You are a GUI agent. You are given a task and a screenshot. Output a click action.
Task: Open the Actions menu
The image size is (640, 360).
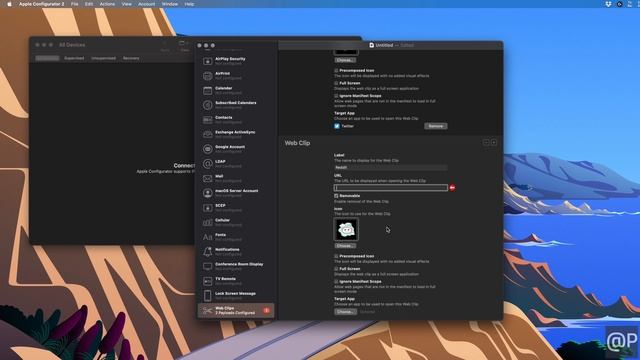tap(107, 4)
